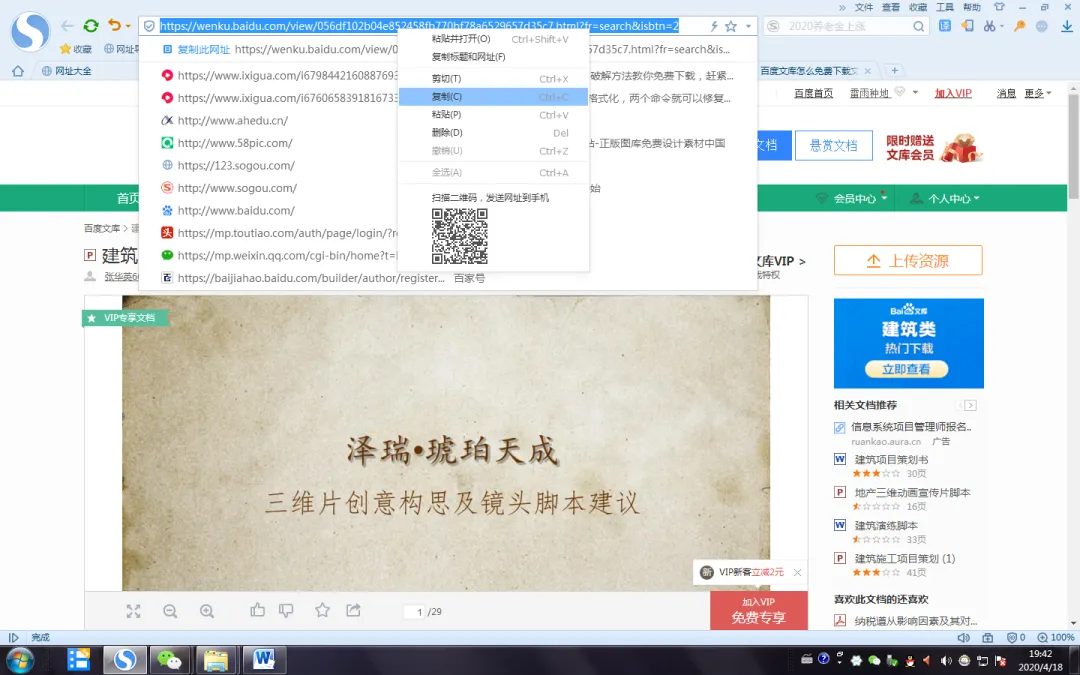Click the zoom in magnifier icon
This screenshot has height=675, width=1080.
207,611
